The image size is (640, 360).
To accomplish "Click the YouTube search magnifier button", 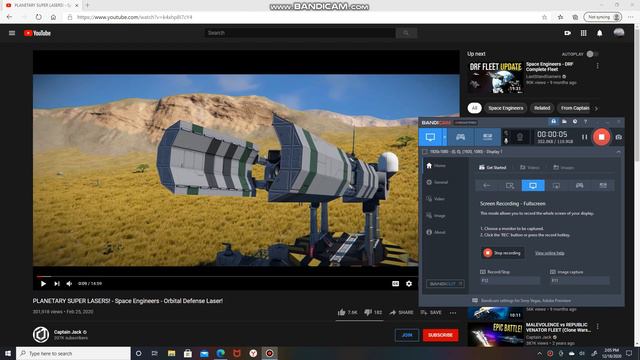I will [x=406, y=33].
